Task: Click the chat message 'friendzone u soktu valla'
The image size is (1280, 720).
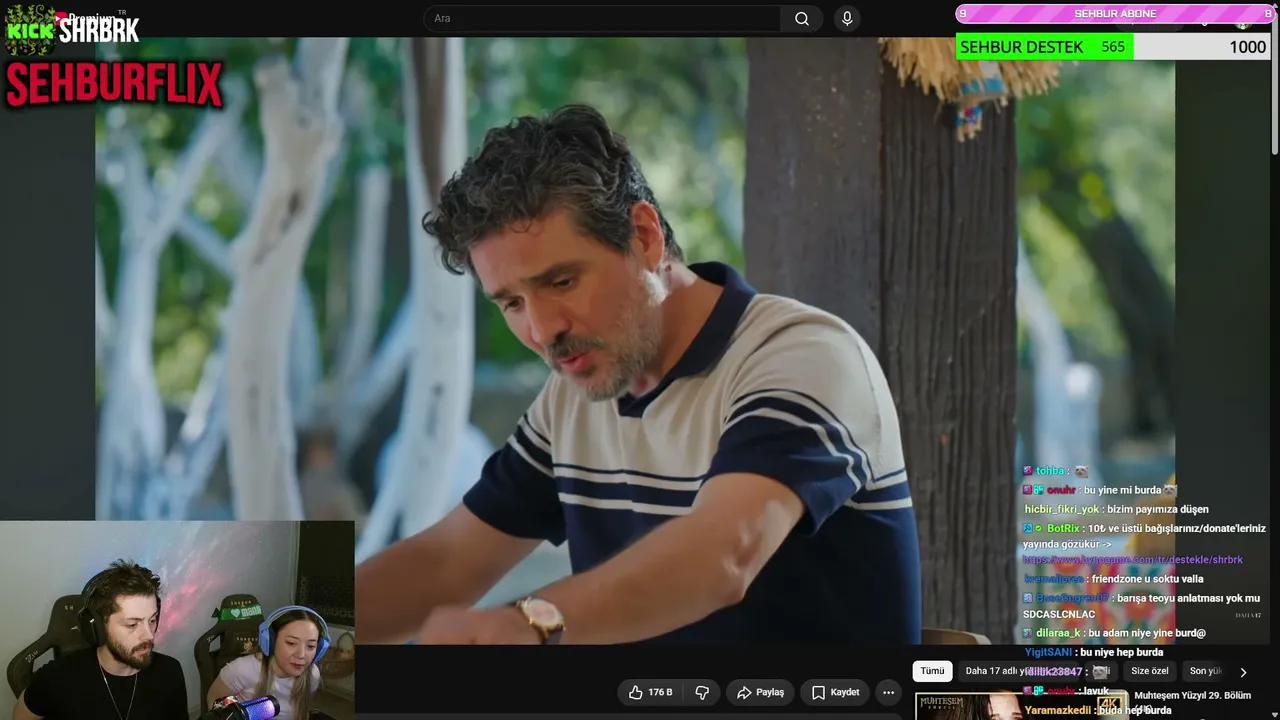Action: coord(1147,579)
